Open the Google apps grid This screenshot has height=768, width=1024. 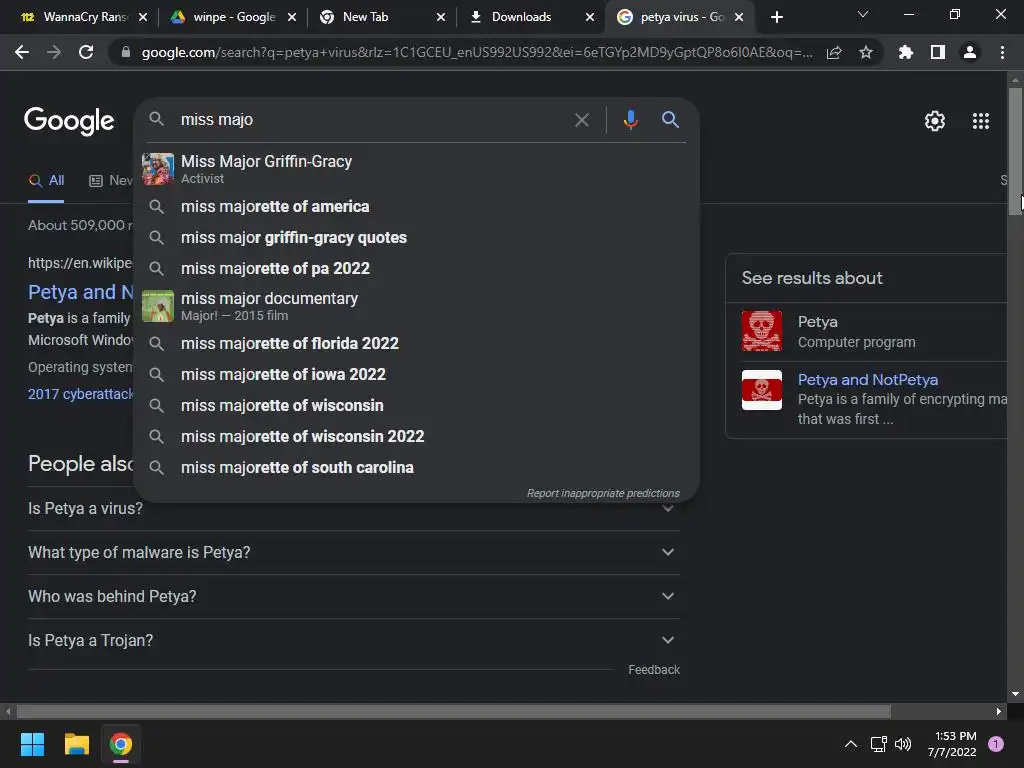980,121
